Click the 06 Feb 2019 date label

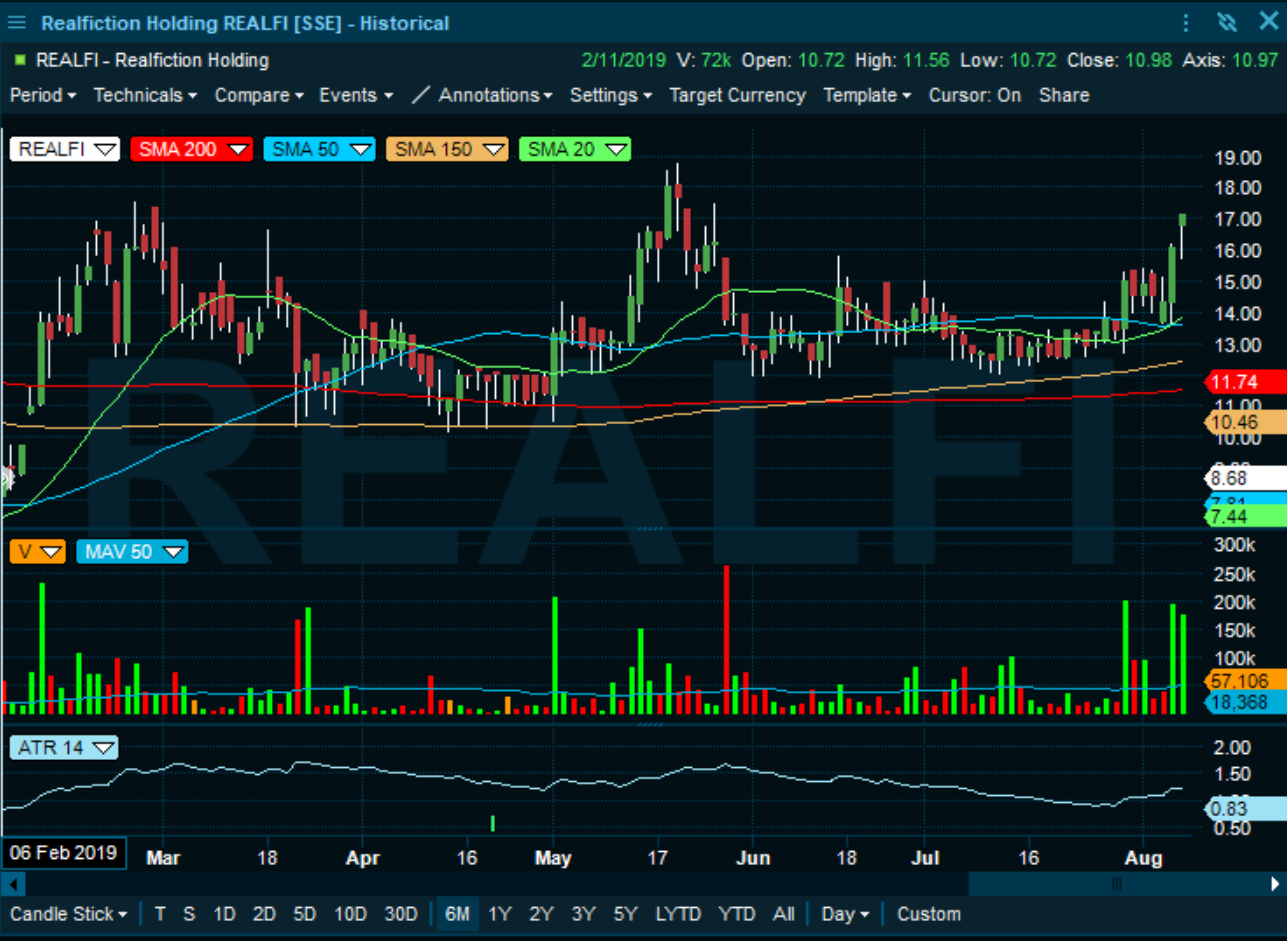(x=64, y=853)
